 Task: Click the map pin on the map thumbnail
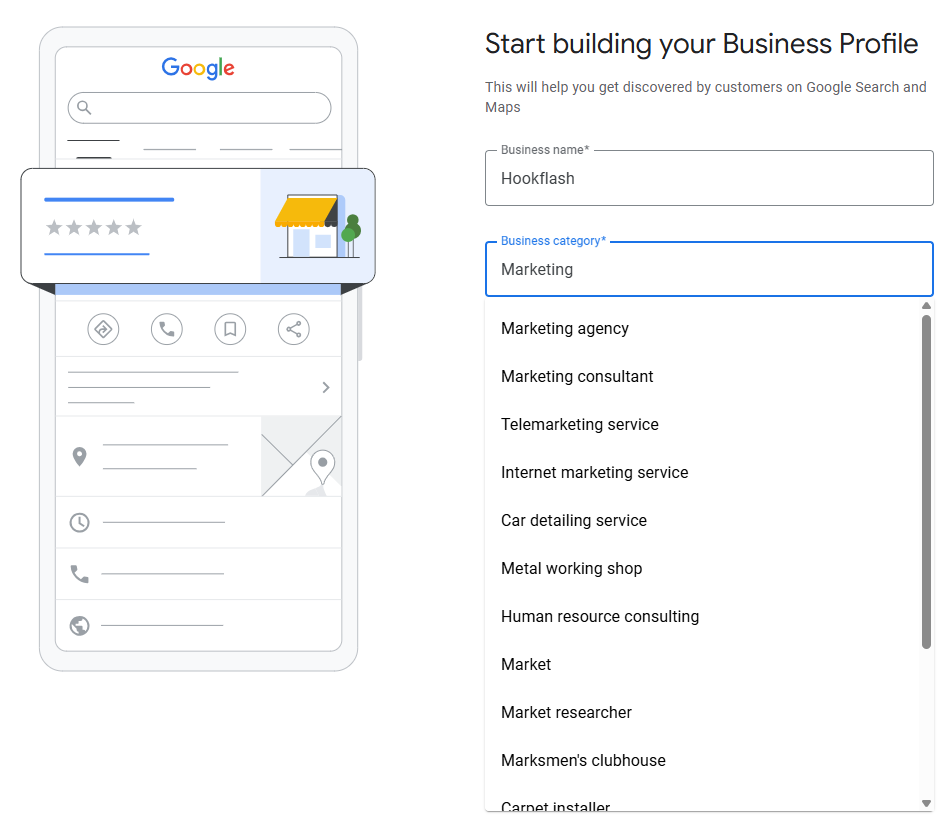(x=322, y=466)
